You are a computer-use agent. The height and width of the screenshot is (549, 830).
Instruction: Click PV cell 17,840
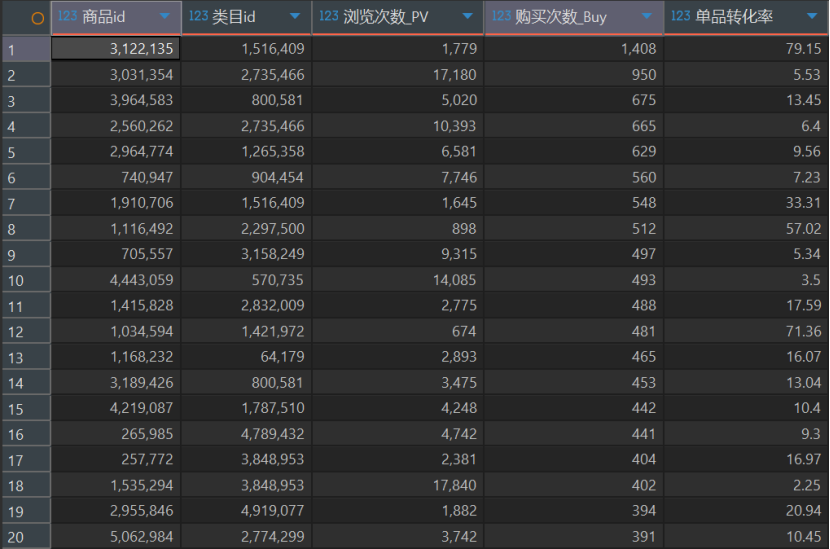pos(398,485)
